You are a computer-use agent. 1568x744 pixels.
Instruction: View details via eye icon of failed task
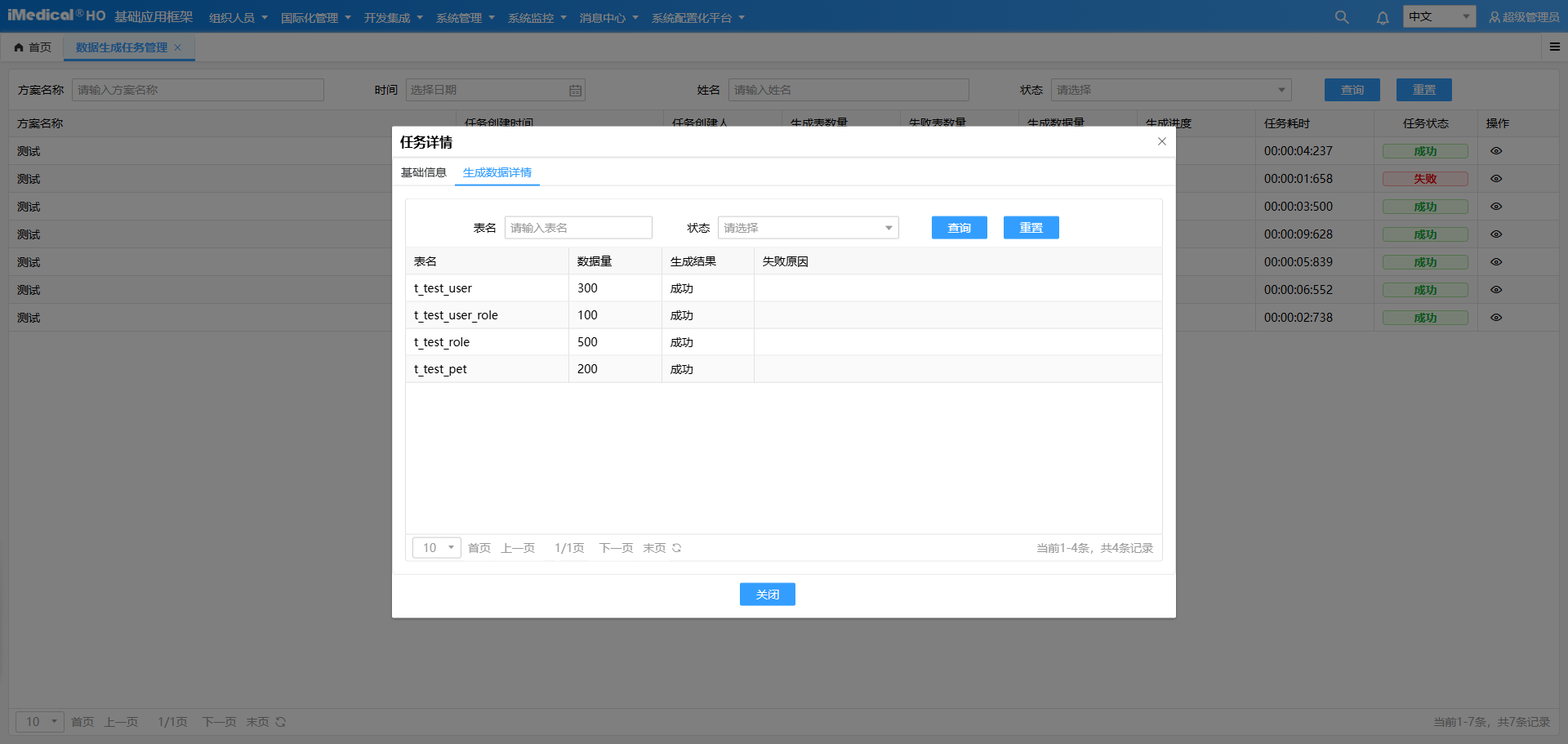click(x=1496, y=179)
